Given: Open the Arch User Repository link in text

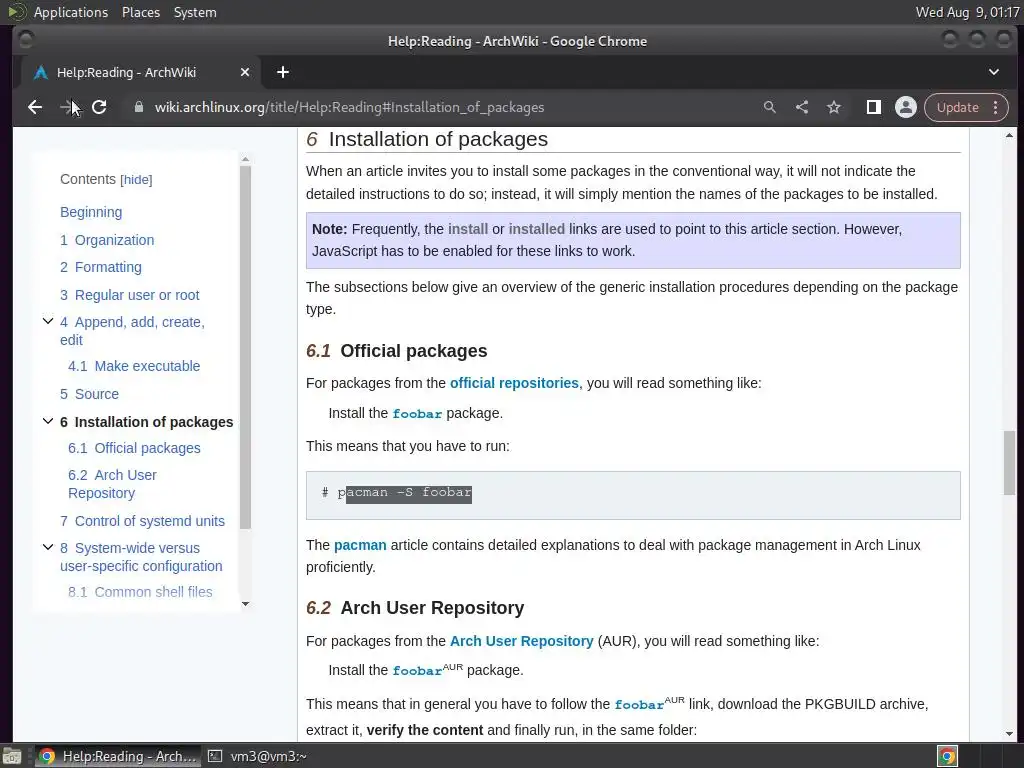Looking at the screenshot, I should tap(522, 641).
